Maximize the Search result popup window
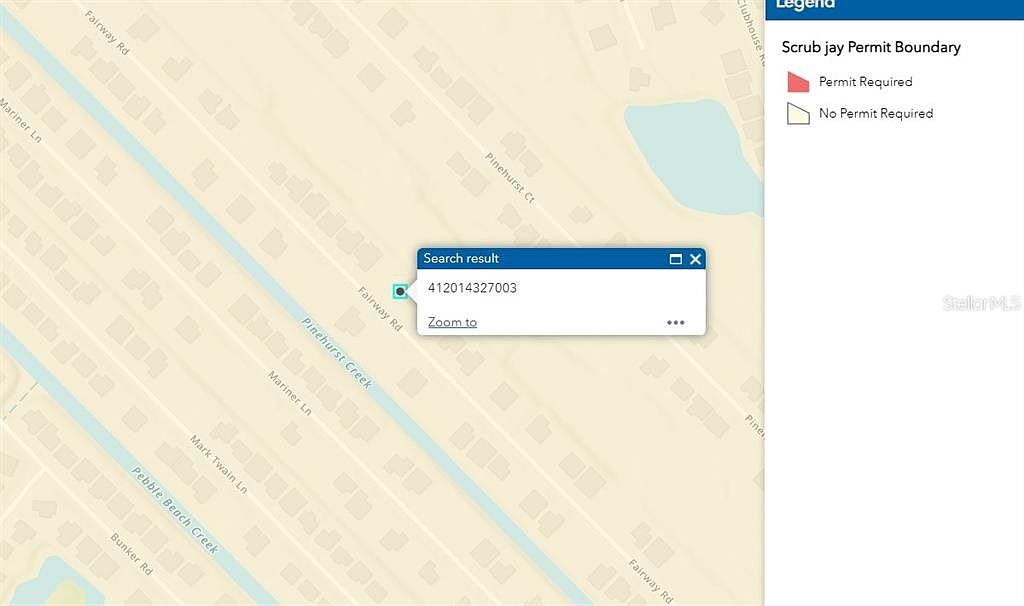The height and width of the screenshot is (606, 1024). 676,259
